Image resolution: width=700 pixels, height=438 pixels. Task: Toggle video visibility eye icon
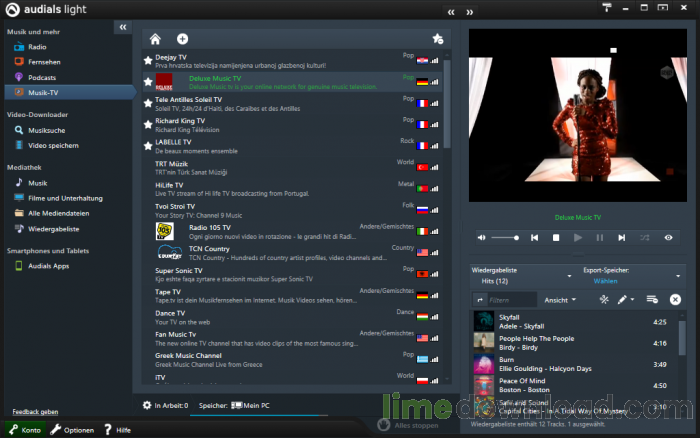(x=668, y=238)
